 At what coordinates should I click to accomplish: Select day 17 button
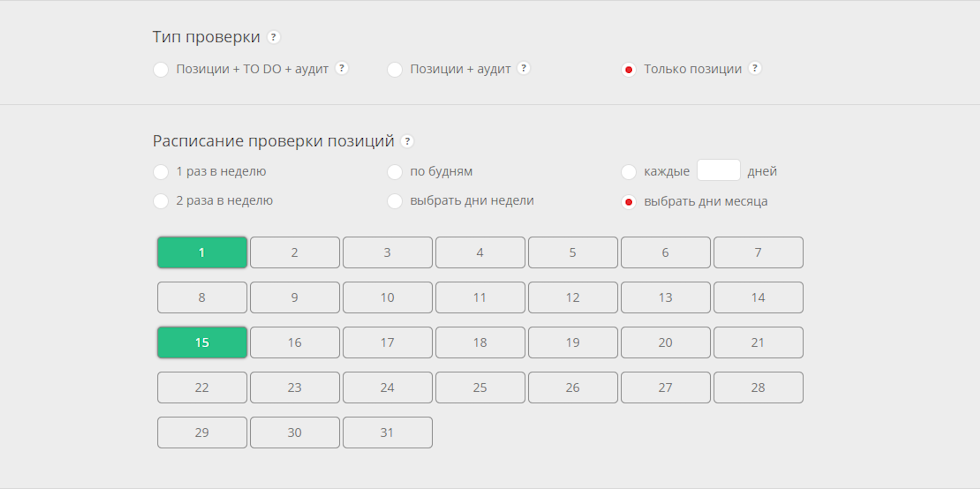click(x=388, y=343)
